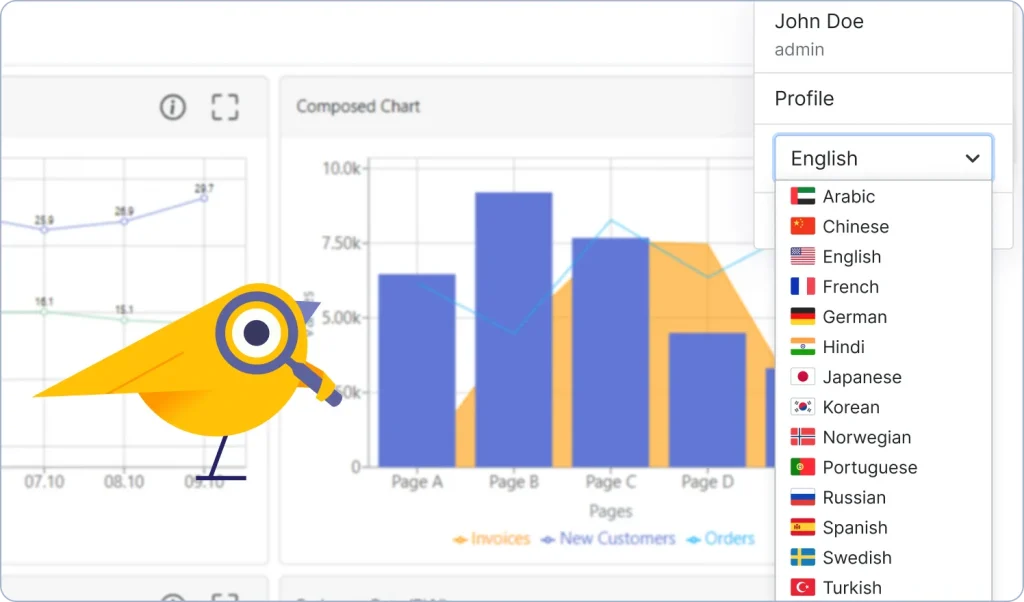This screenshot has width=1024, height=602.
Task: Toggle New Customers series in legend
Action: point(608,539)
